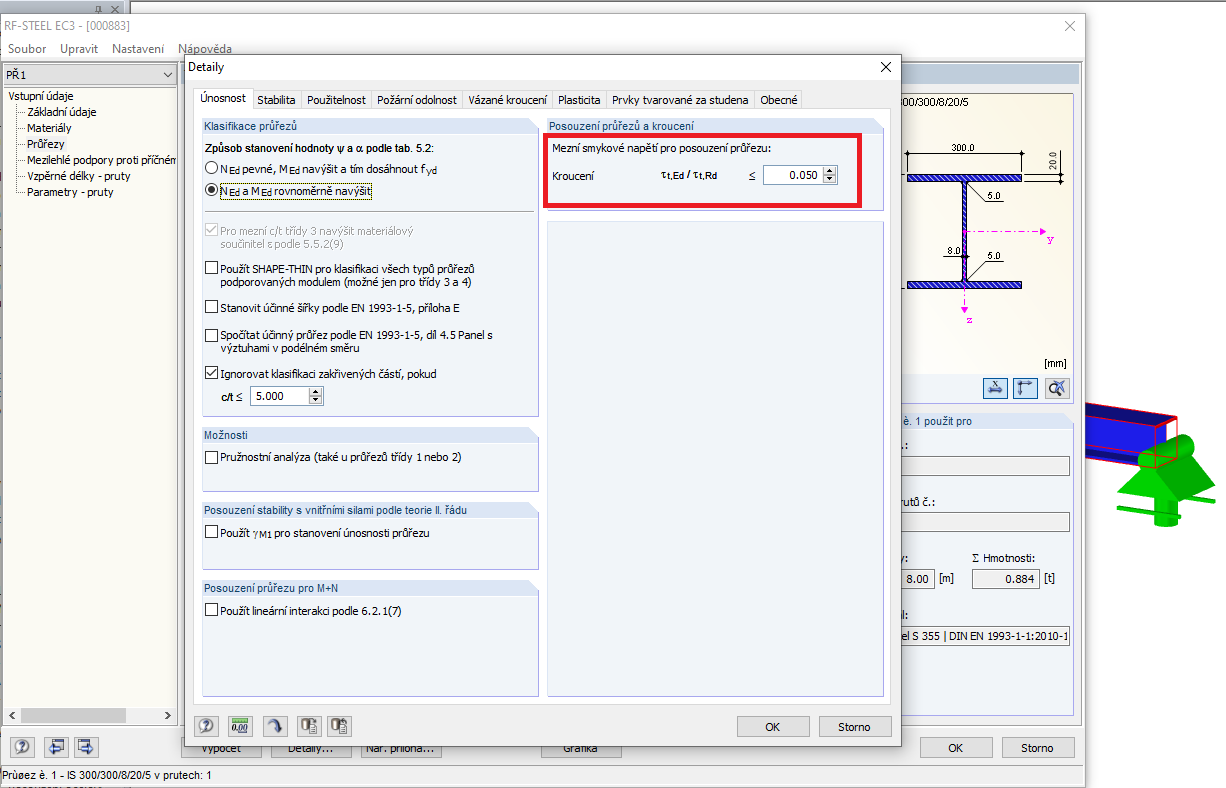Viewport: 1226px width, 788px height.
Task: Cancel Detaily dialog with Storno
Action: pos(855,727)
